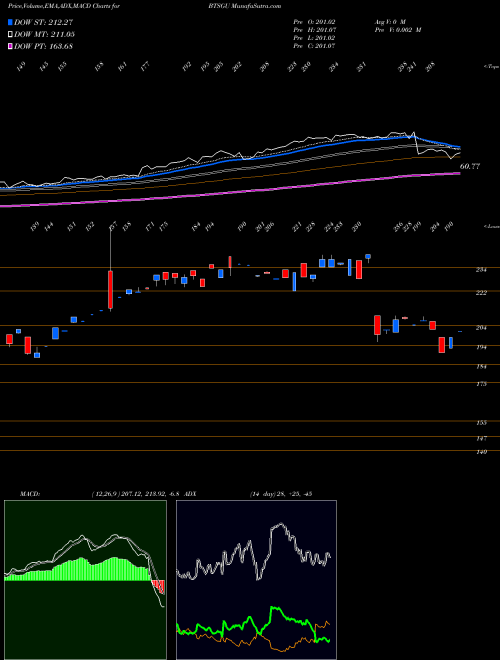This screenshot has width=500, height=660.
Task: Select the DOW ST: 212.27 label
Action: click(x=44, y=22)
